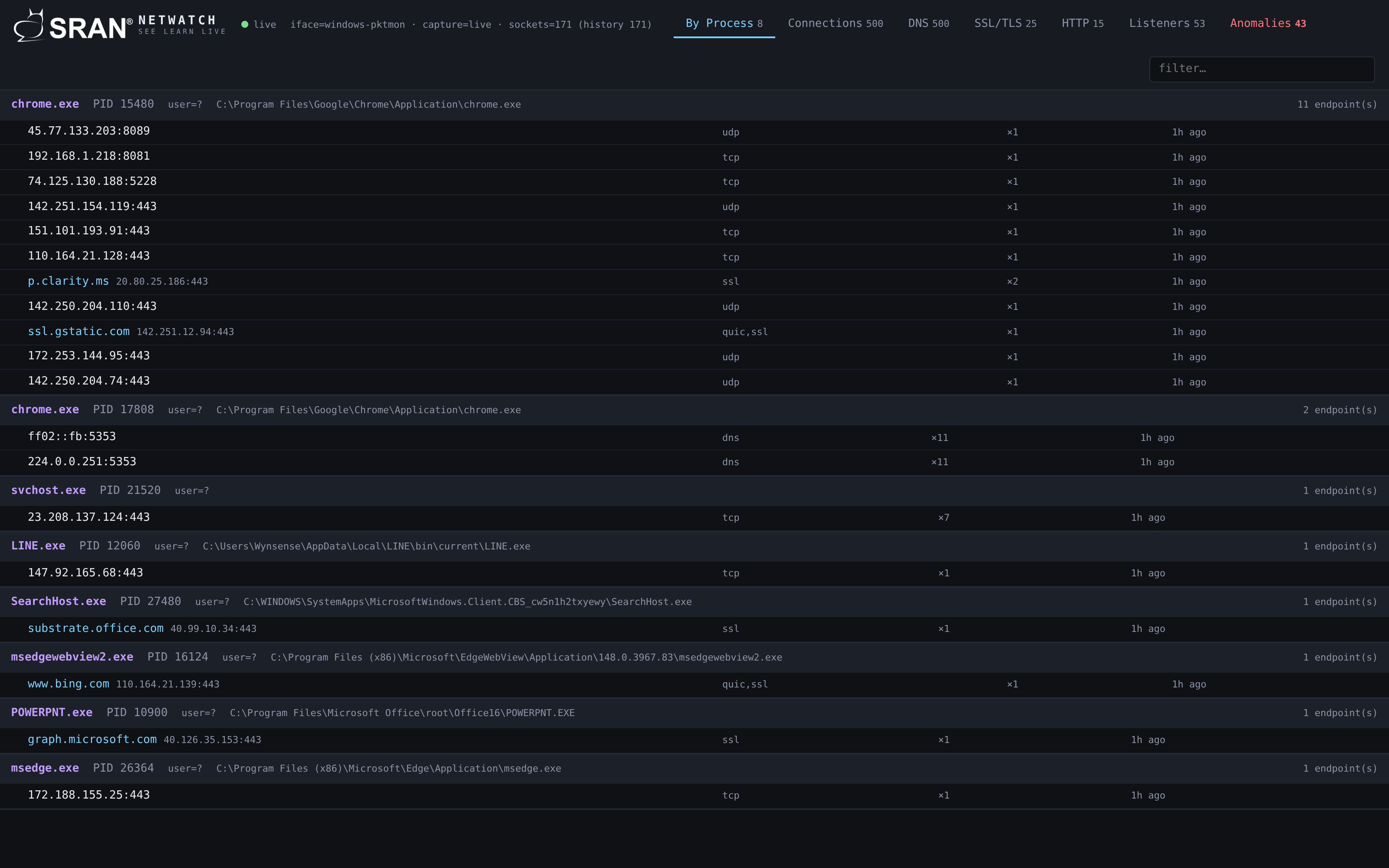Select endpoint 172.253.144.95:443
This screenshot has width=1389, height=868.
click(89, 356)
